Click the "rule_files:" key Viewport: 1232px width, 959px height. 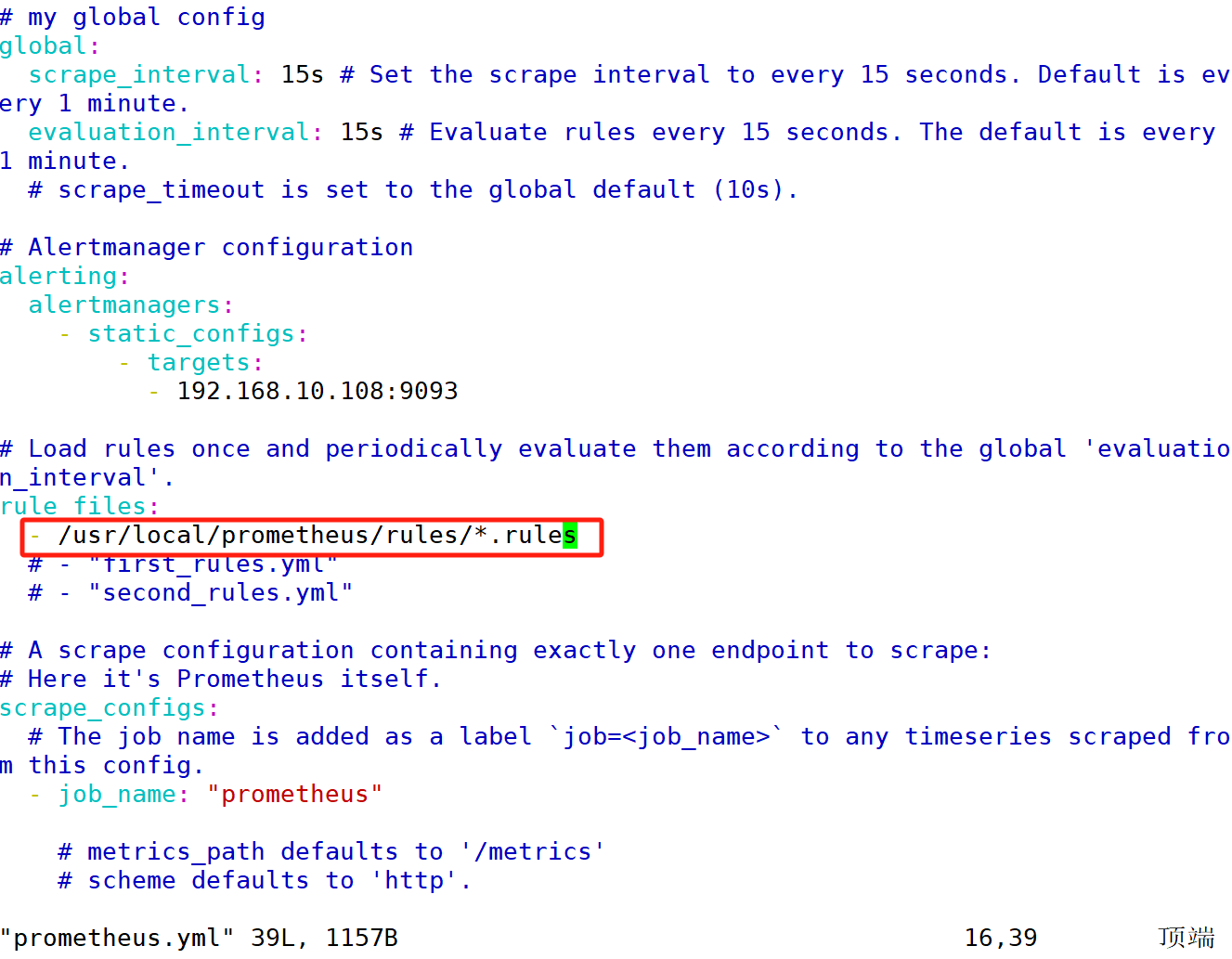[80, 507]
